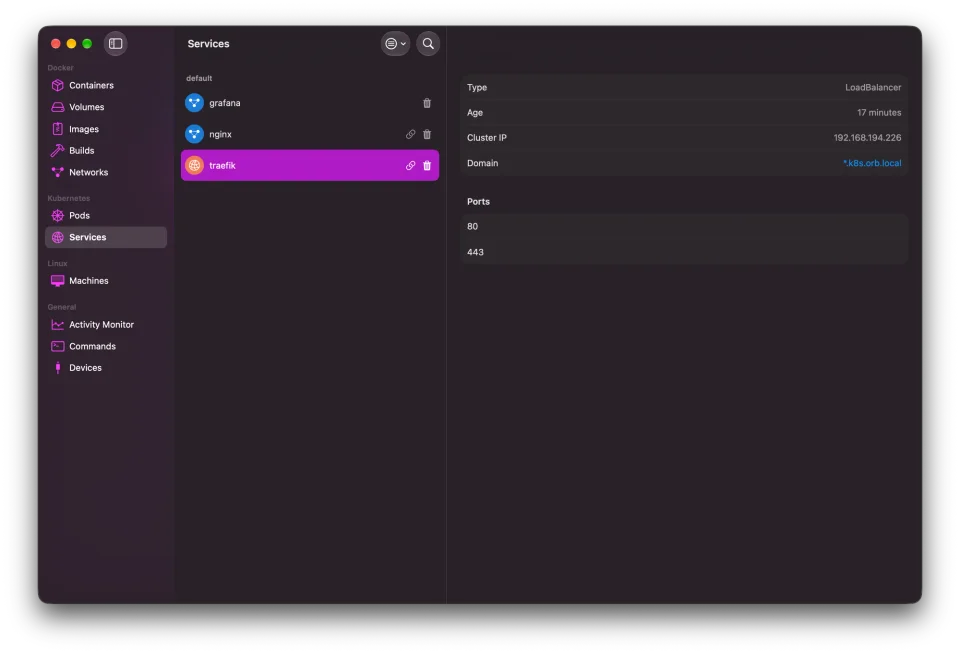The image size is (960, 654).
Task: Click the Cluster IP value 192.168.194.226
Action: [867, 138]
